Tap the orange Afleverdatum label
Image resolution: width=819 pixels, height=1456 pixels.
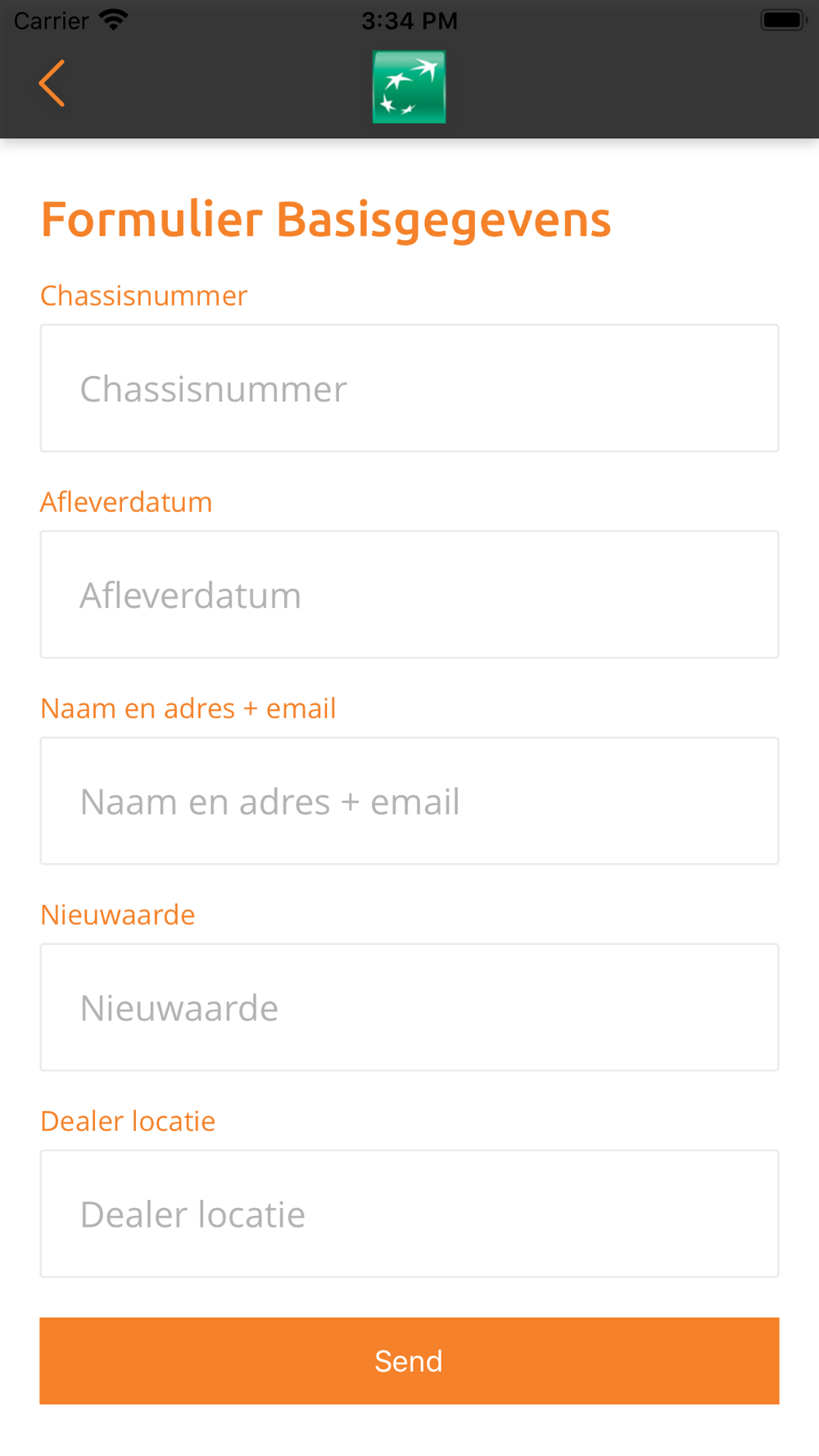click(x=127, y=502)
